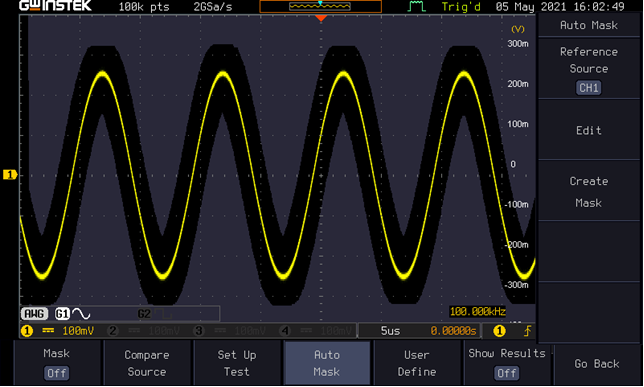
Task: Select the dimmed channel 4 indicator
Action: (317, 331)
